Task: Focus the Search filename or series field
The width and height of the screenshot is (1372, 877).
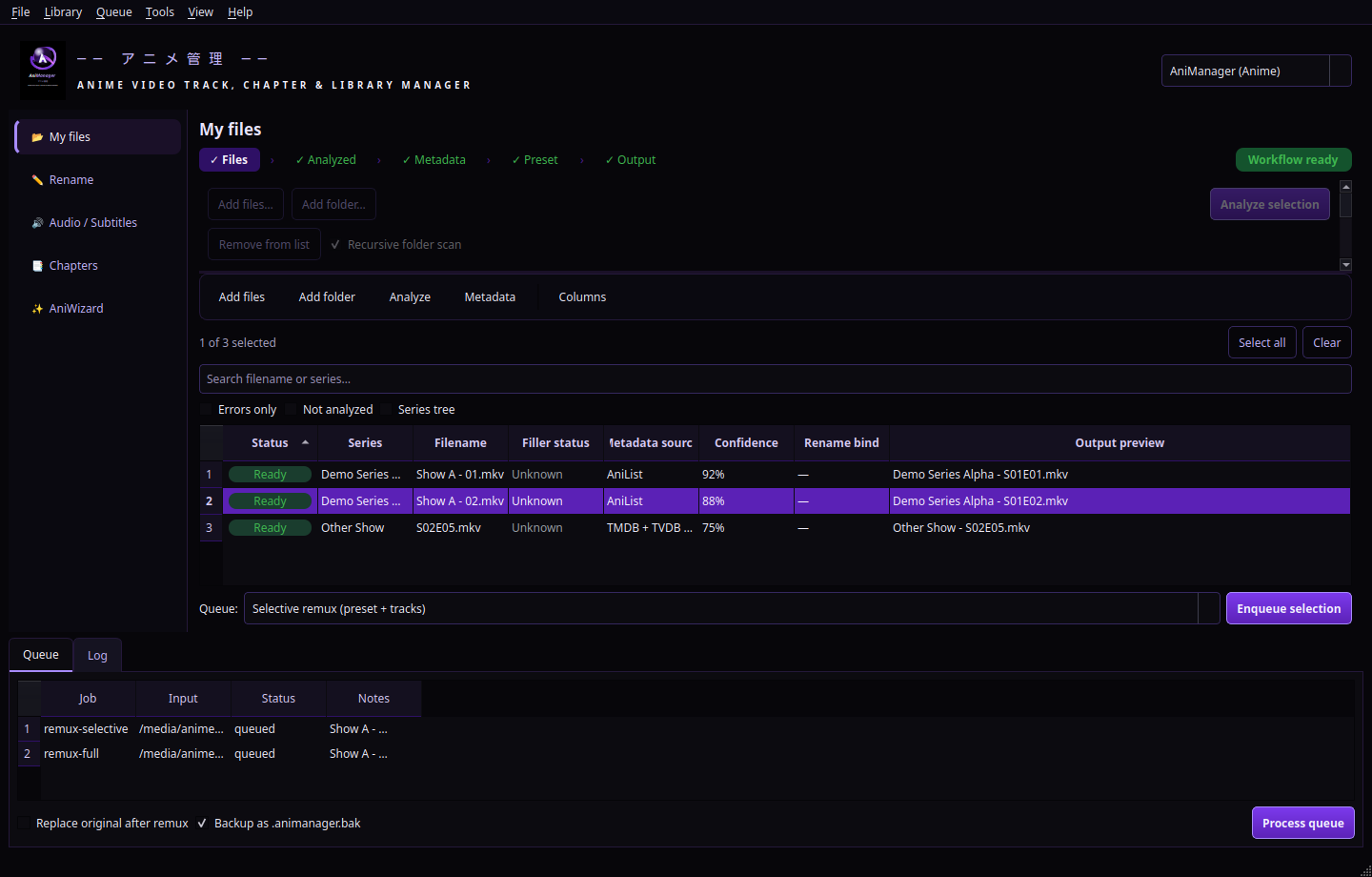Action: point(775,378)
